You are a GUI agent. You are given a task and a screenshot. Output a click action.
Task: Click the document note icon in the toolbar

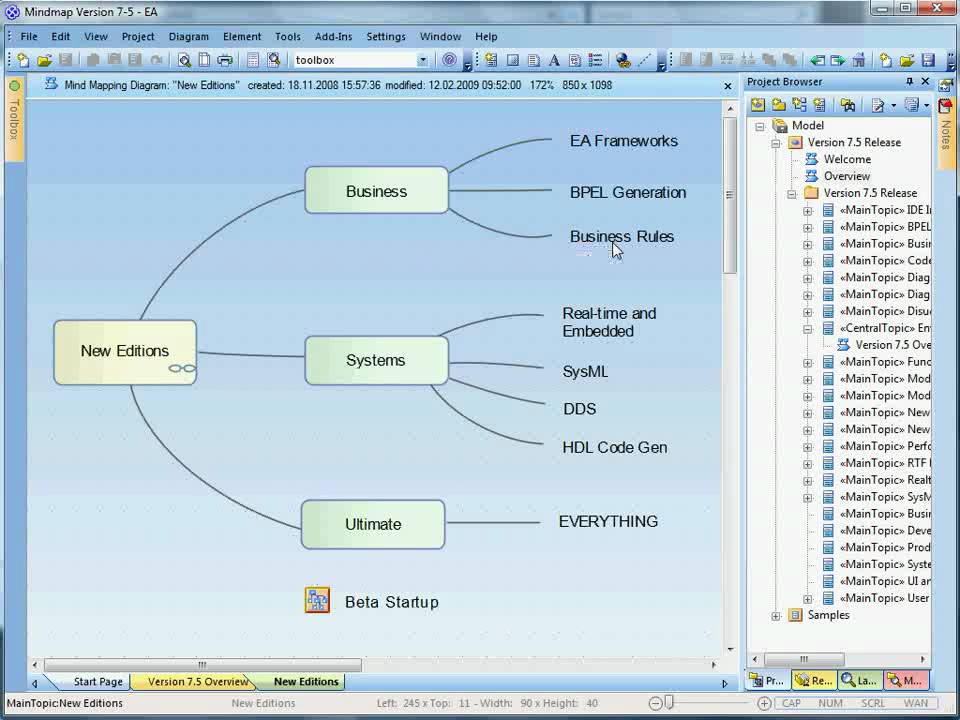click(x=533, y=60)
